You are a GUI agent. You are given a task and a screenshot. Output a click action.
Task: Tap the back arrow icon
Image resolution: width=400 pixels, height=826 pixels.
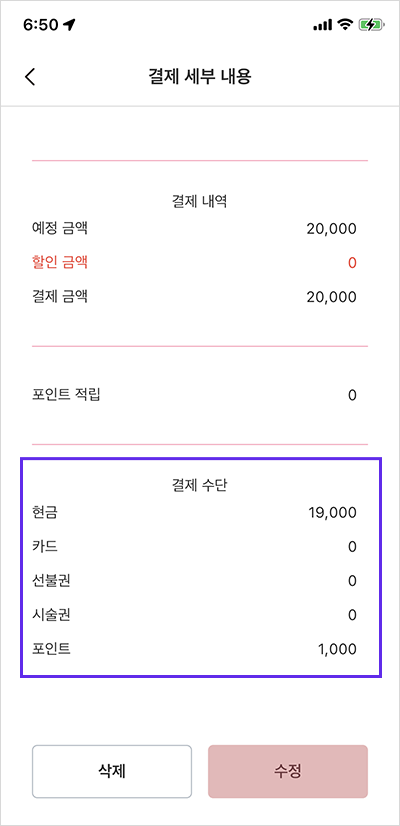[30, 76]
